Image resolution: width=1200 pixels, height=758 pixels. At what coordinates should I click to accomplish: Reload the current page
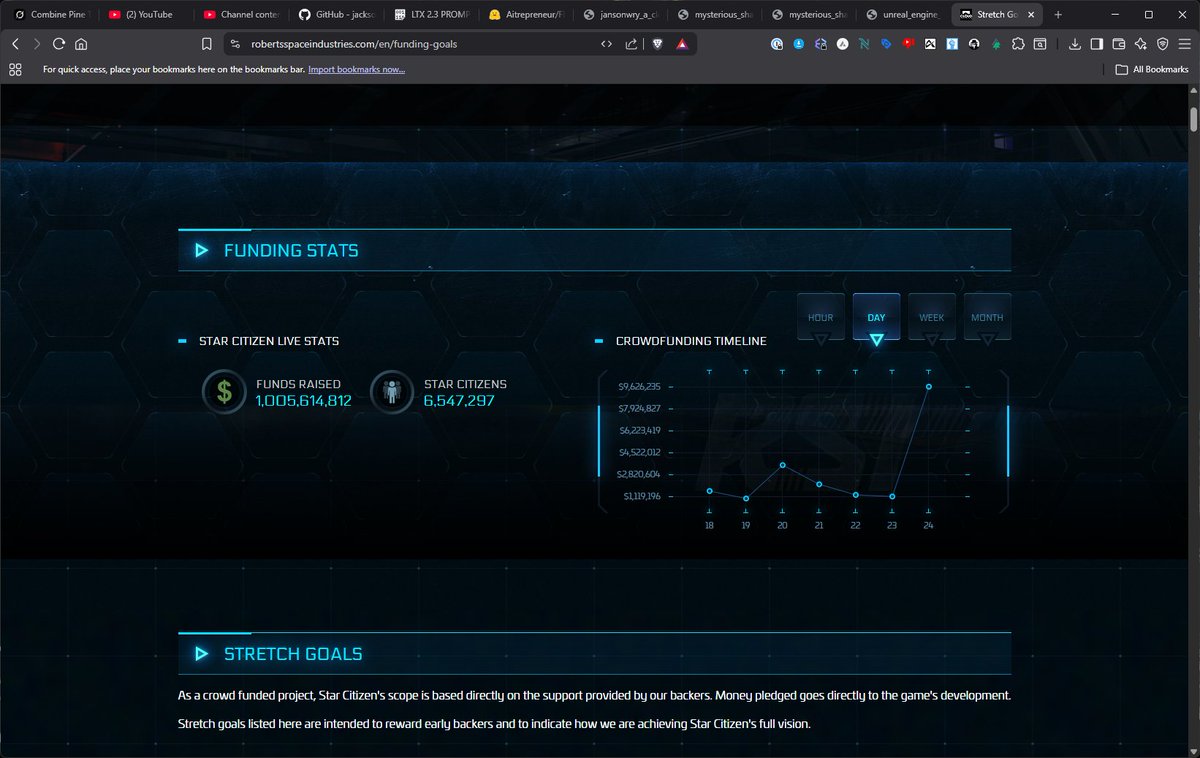point(59,44)
